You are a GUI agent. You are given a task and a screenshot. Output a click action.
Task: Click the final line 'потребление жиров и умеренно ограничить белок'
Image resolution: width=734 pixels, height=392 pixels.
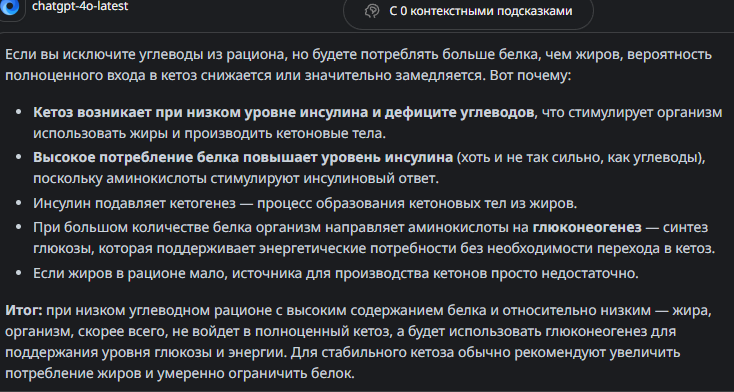point(181,374)
